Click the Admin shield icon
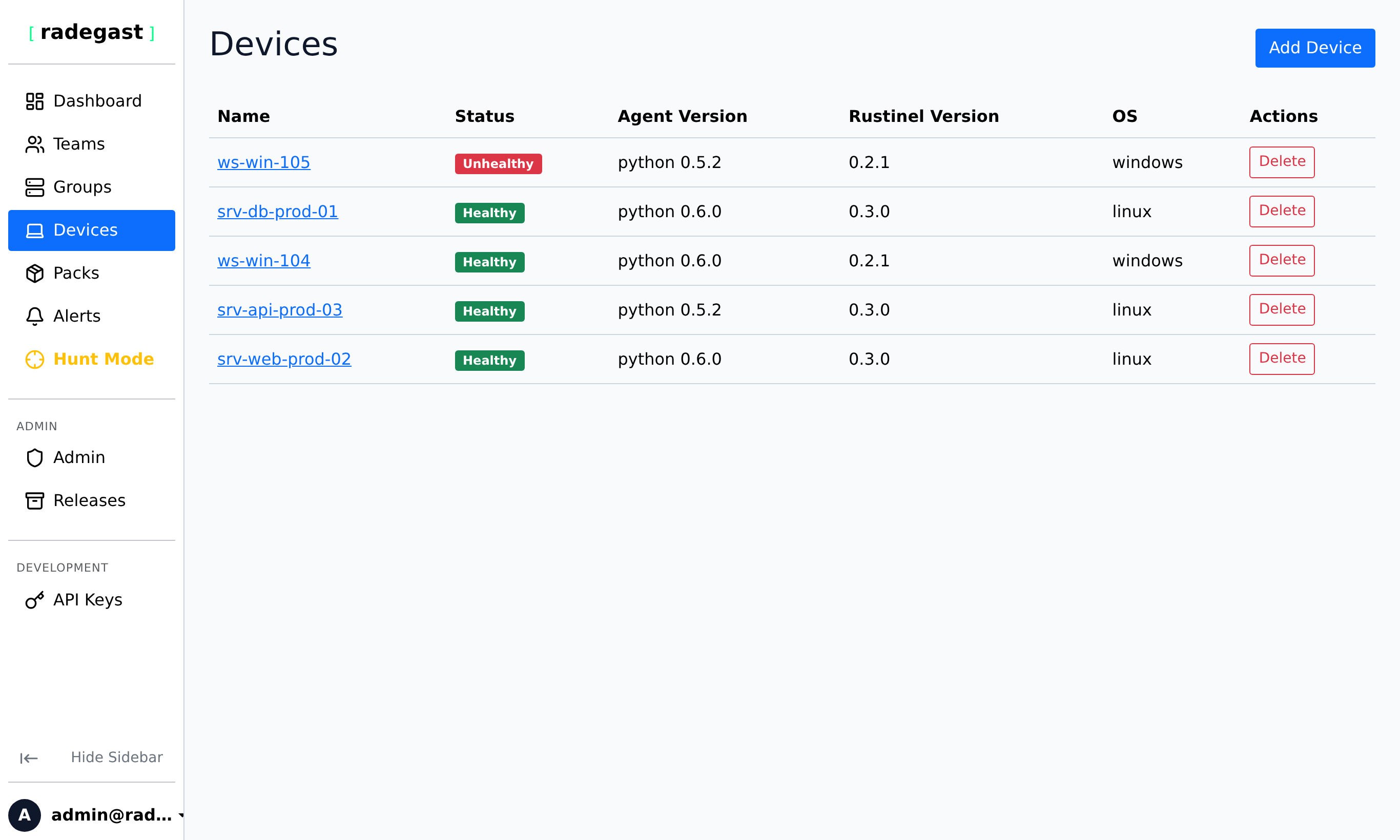This screenshot has width=1400, height=840. 34,458
